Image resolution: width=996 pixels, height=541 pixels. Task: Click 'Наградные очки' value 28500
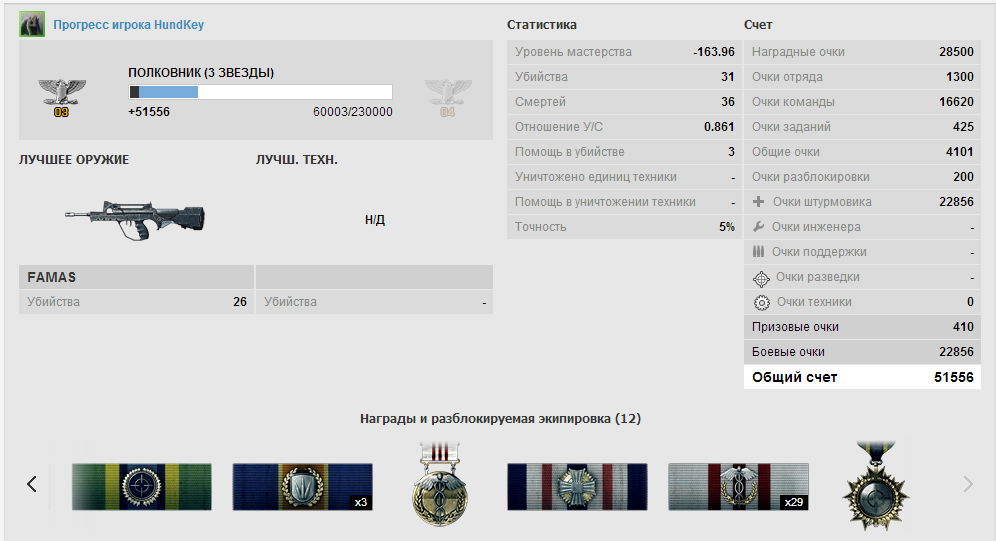pyautogui.click(x=956, y=52)
